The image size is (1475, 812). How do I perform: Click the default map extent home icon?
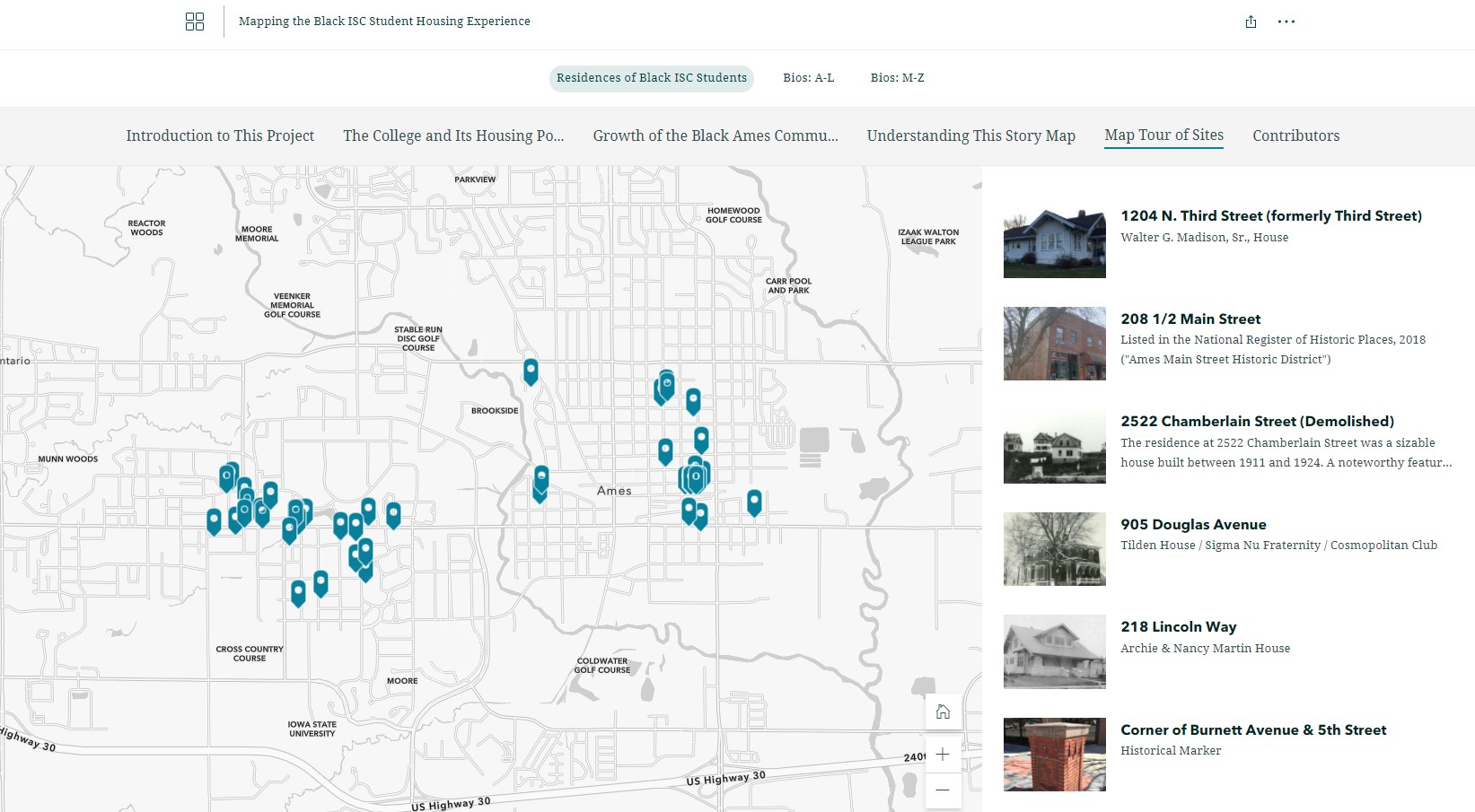point(943,711)
